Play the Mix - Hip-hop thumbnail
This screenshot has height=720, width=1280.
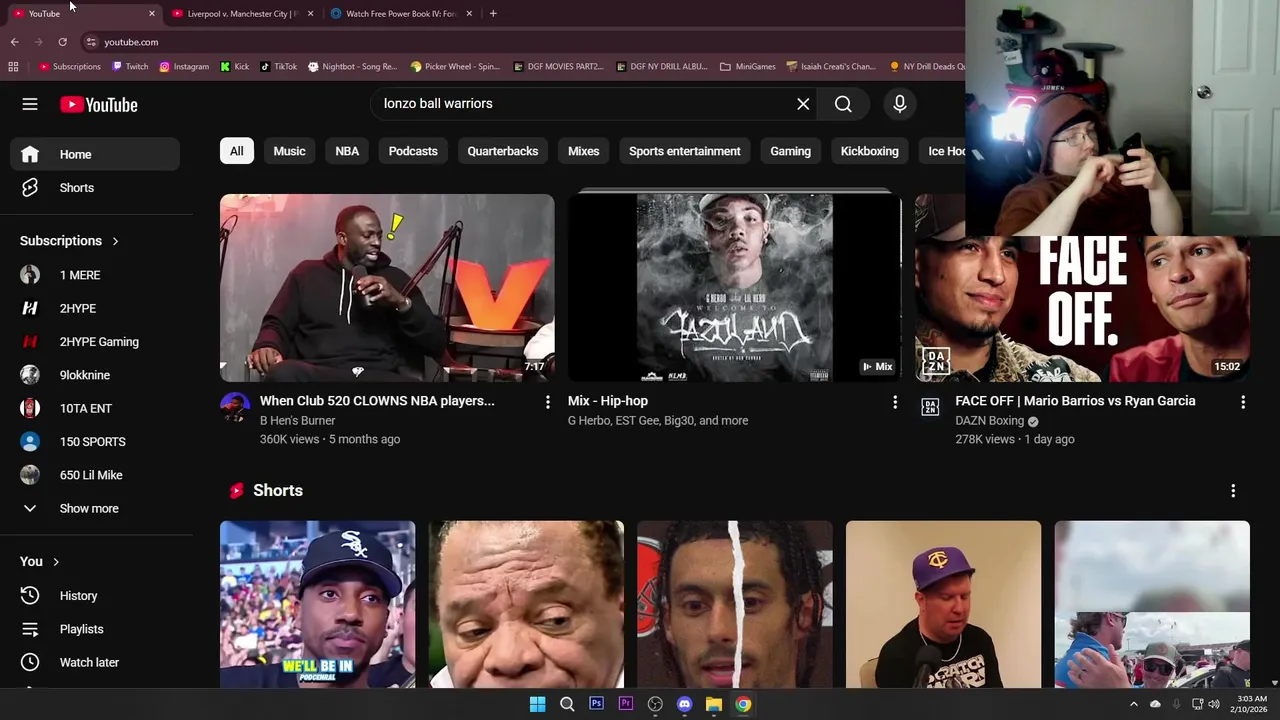735,288
